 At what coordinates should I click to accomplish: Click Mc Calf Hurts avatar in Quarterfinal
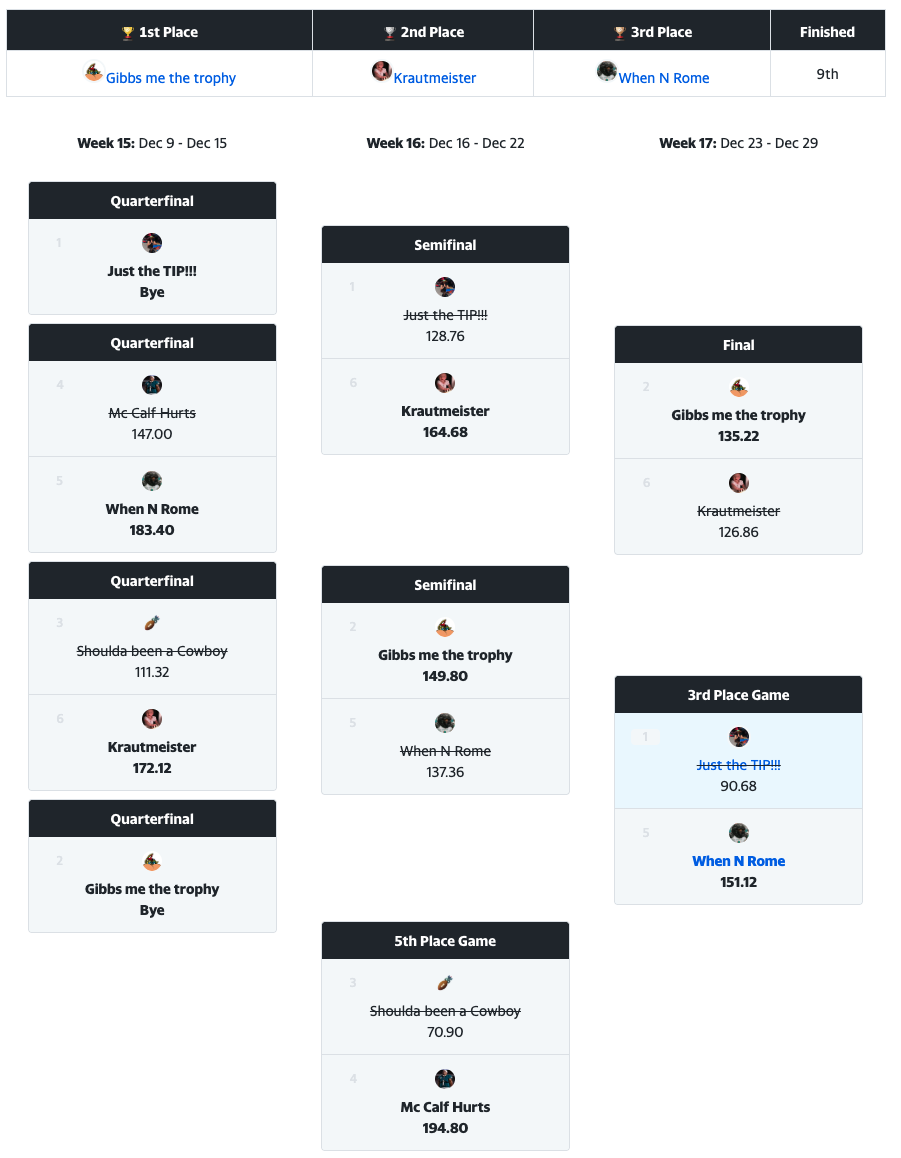[x=152, y=385]
